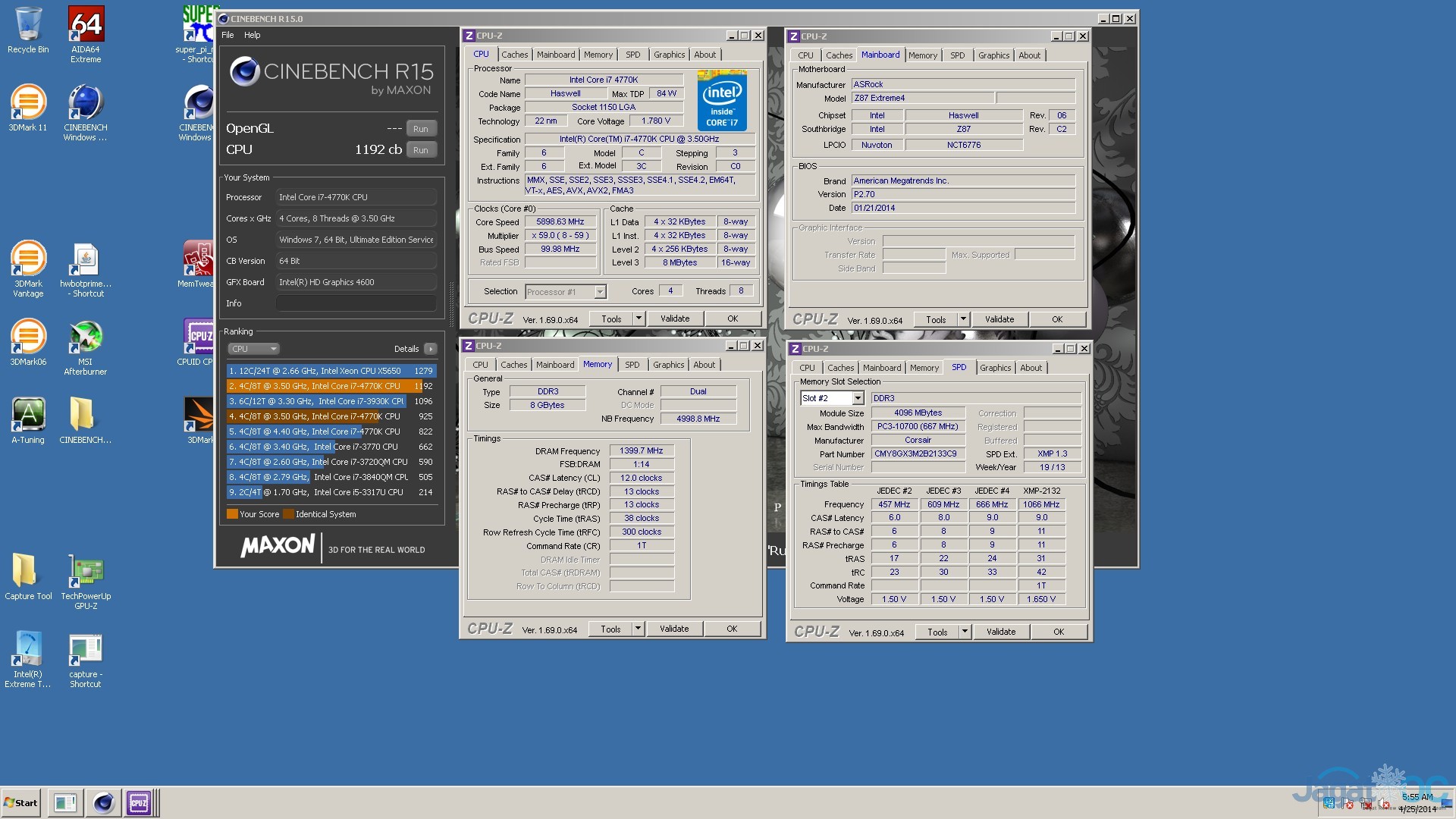Launch MSI Afterburner desktop icon
This screenshot has height=819, width=1456.
[x=86, y=347]
